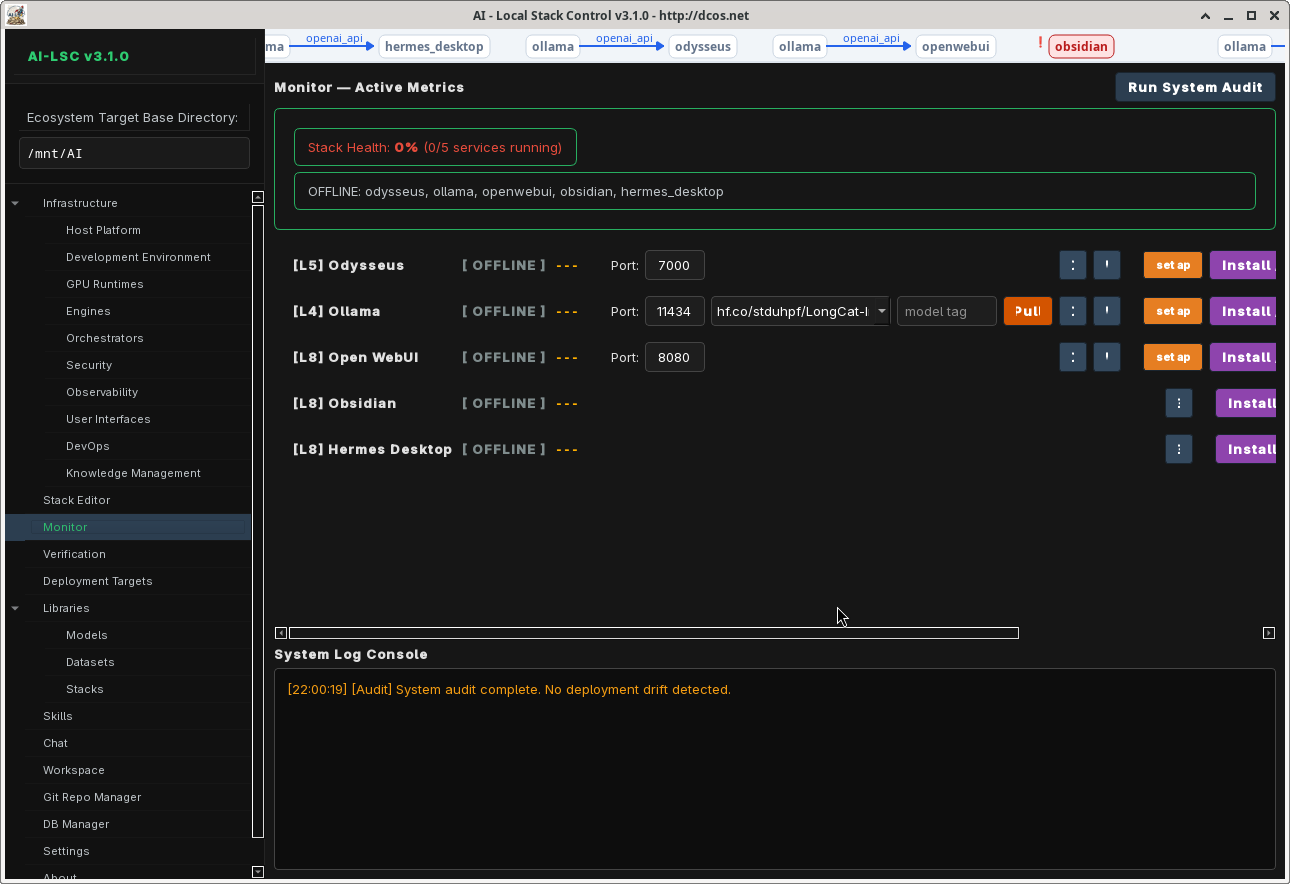Click the dark button left of Ollama set ap
The width and height of the screenshot is (1290, 884).
(x=1106, y=311)
